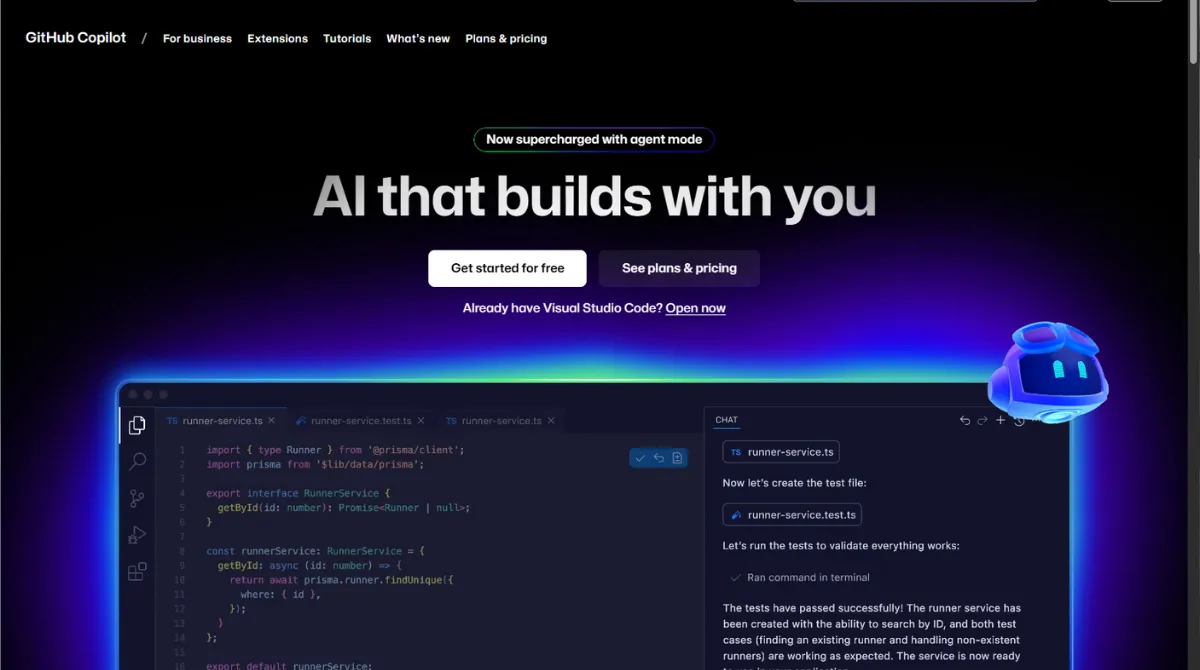Viewport: 1200px width, 670px height.
Task: Click See plans & pricing button
Action: tap(679, 268)
